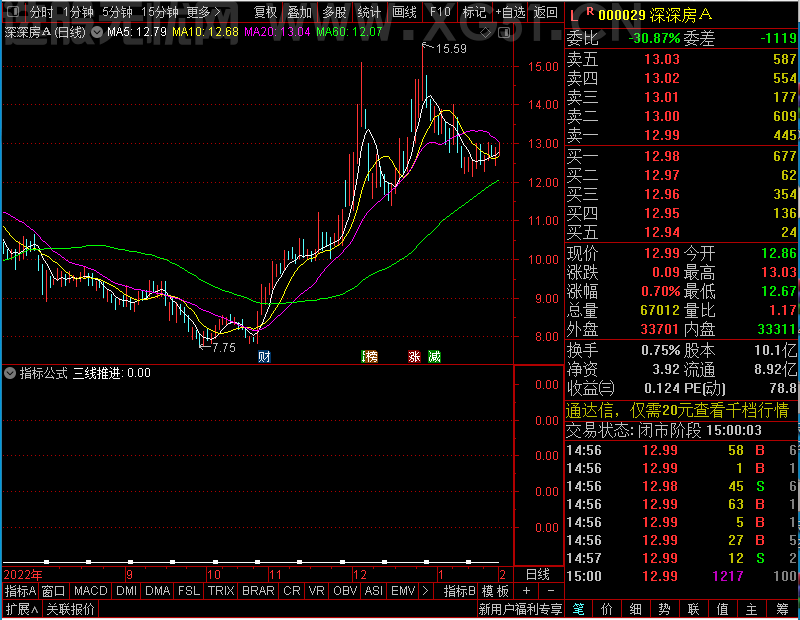Zoom in chart with plus button
Viewport: 800px width, 620px height.
pyautogui.click(x=527, y=591)
